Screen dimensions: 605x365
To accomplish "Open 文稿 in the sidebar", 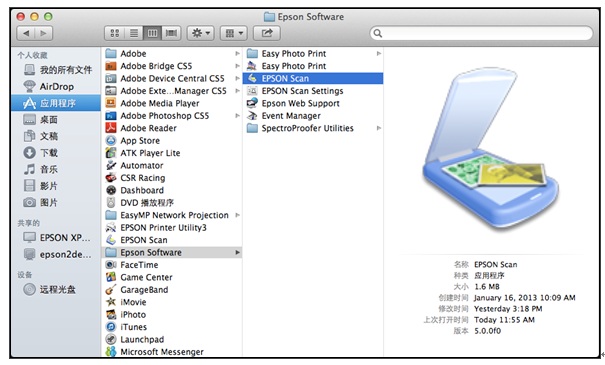I will tap(56, 136).
